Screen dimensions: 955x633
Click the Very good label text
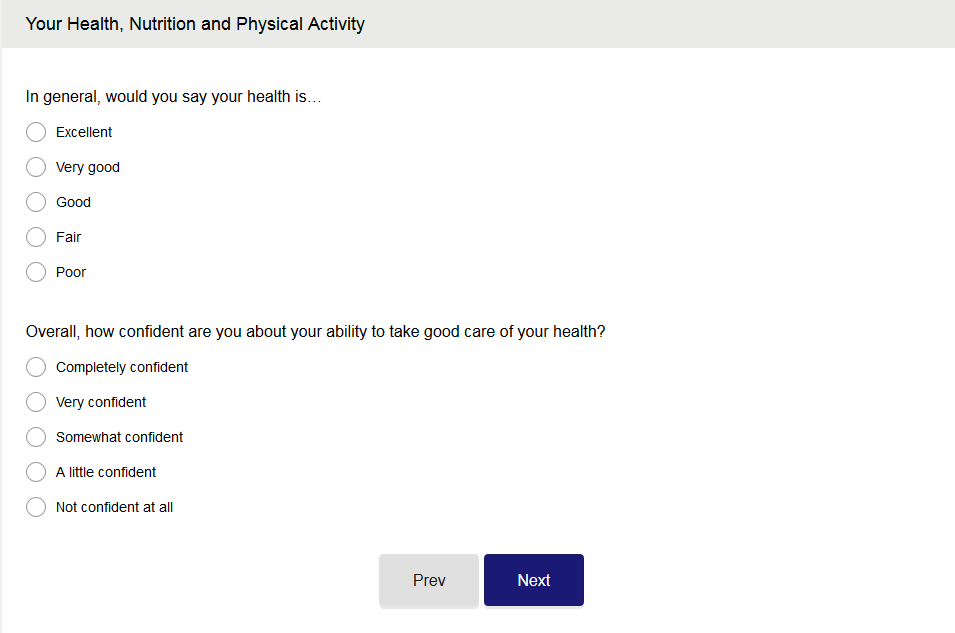click(x=88, y=167)
